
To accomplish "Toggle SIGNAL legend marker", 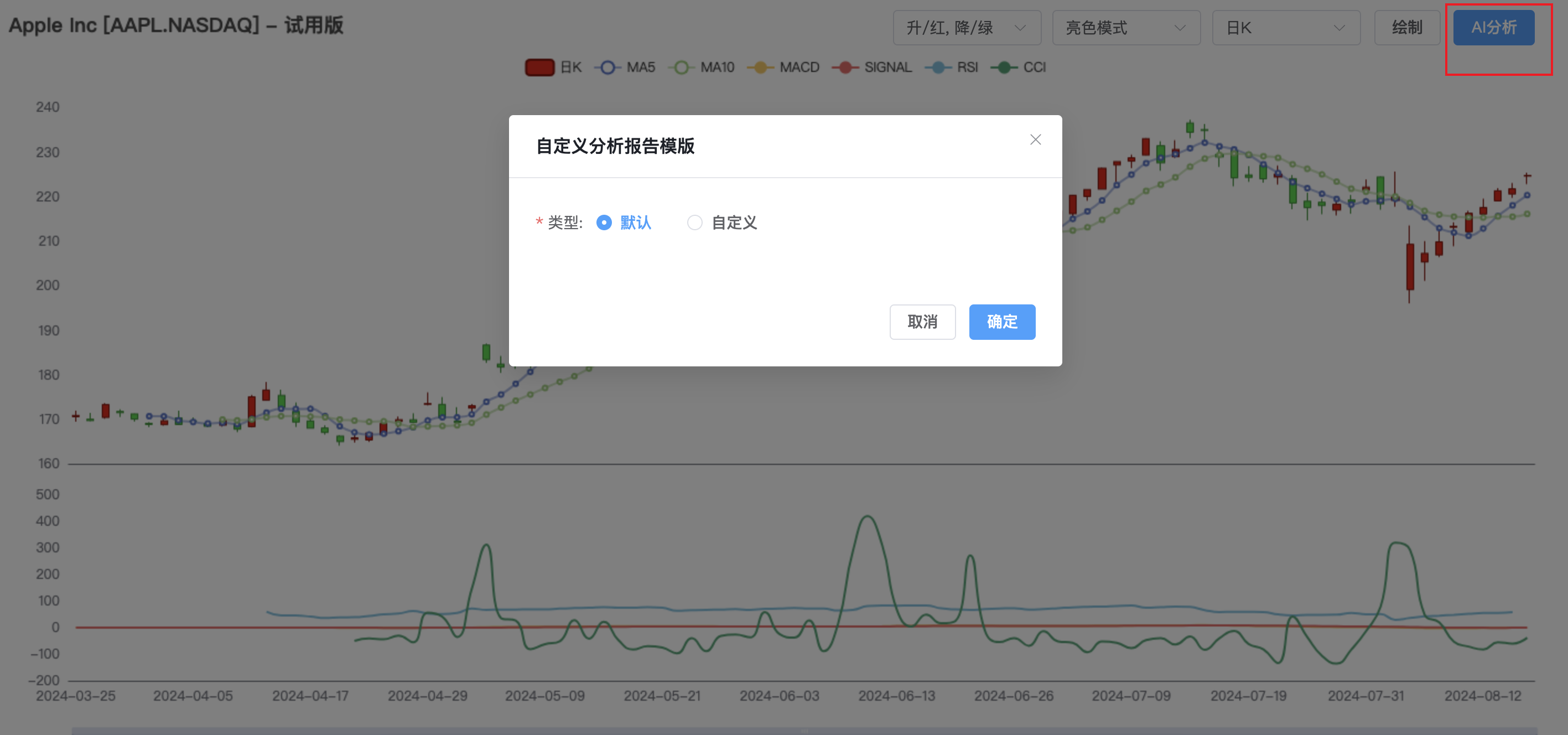I will point(845,68).
